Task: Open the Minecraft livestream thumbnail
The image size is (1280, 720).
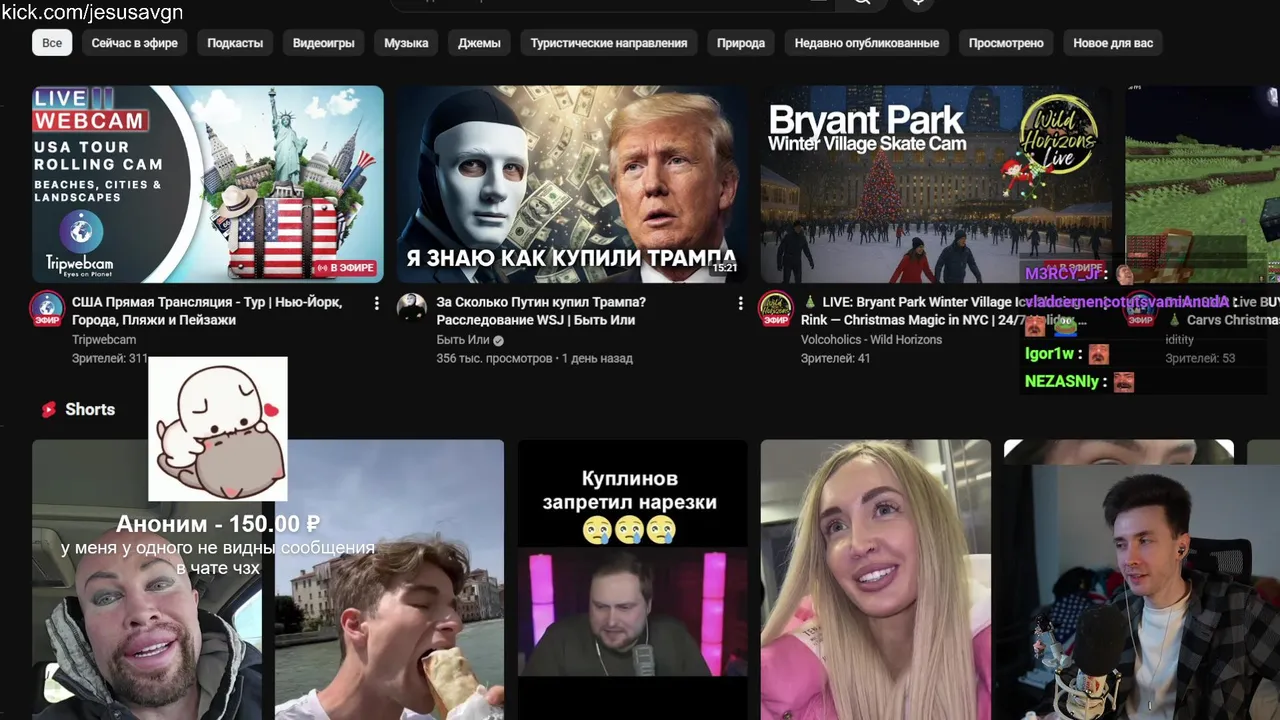Action: (1202, 184)
